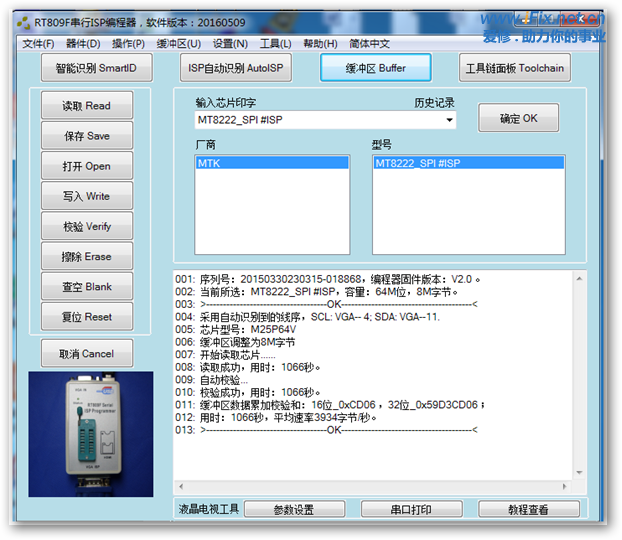Click the 串口打印 serial print button
This screenshot has height=540, width=622.
pos(411,509)
